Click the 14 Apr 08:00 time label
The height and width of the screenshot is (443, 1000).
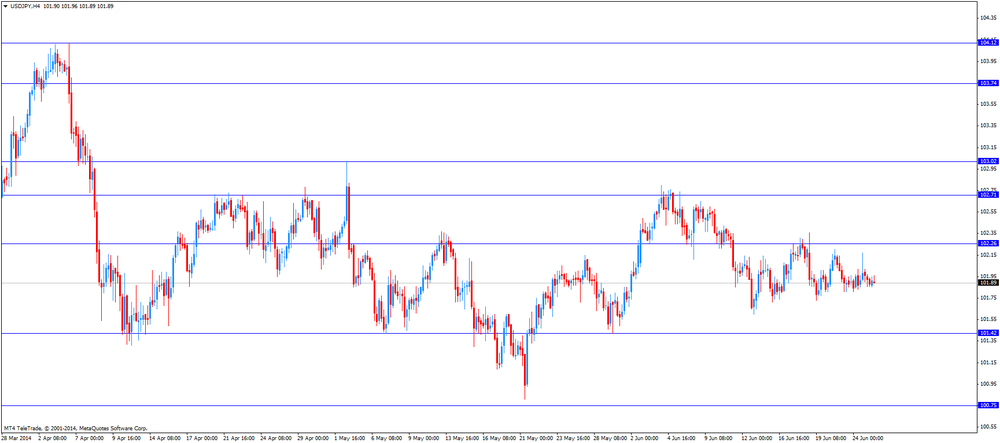(166, 439)
